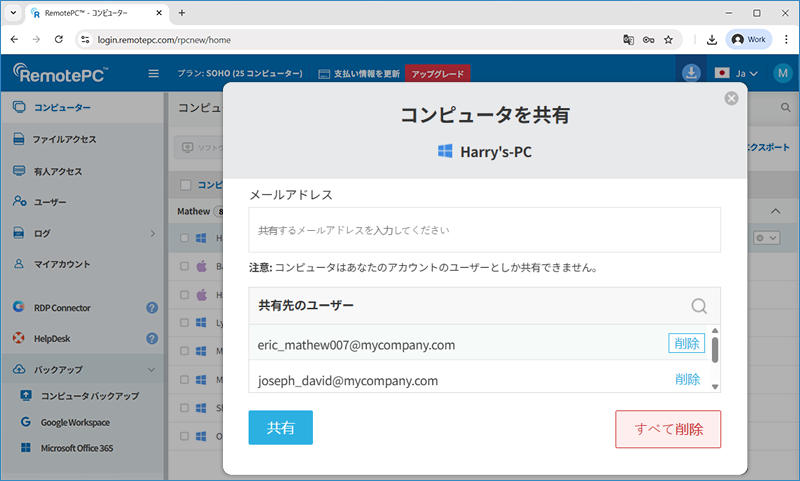
Task: Reload the browser page
Action: click(x=59, y=39)
